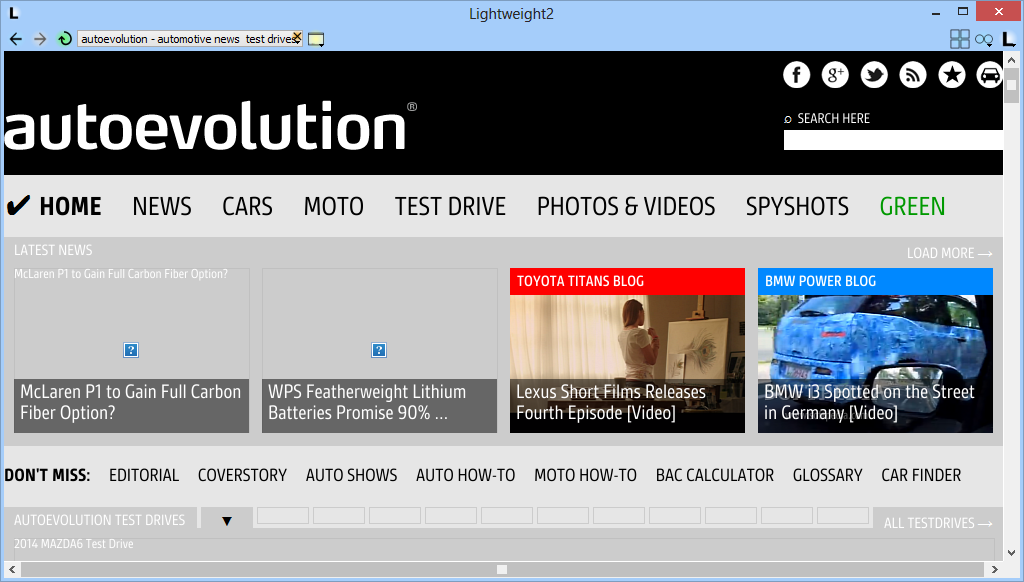Click horizontal scrollbar right arrow
Screen dimensions: 1024x582
point(995,570)
